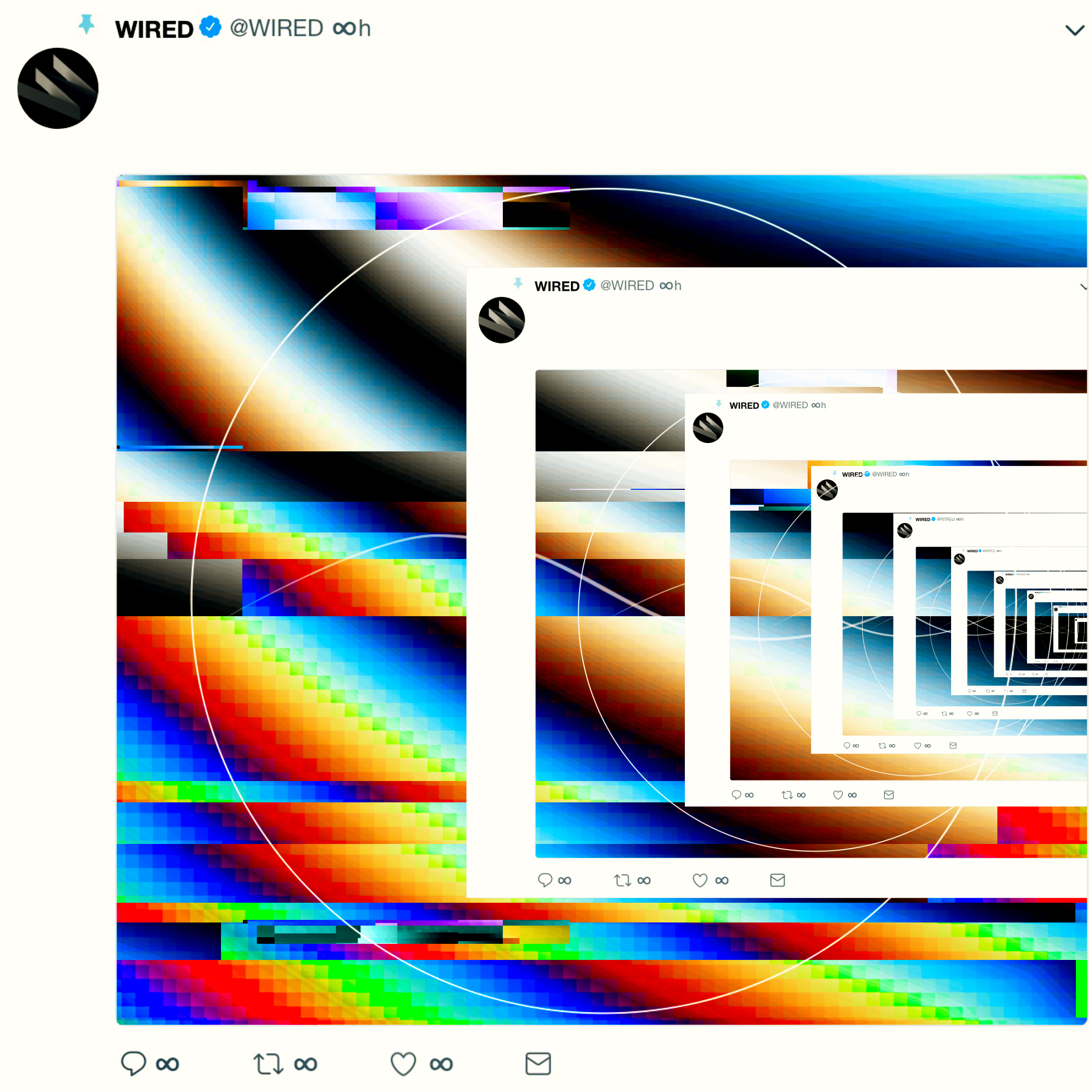Click the blue verified badge beside the outermost WIRED name
The width and height of the screenshot is (1092, 1092).
coord(210,27)
